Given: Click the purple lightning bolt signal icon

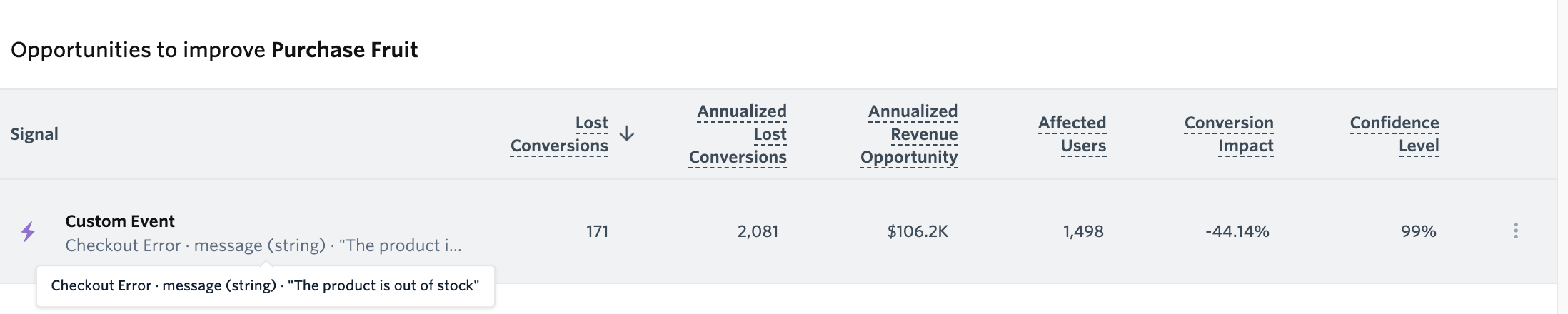Looking at the screenshot, I should tap(28, 231).
